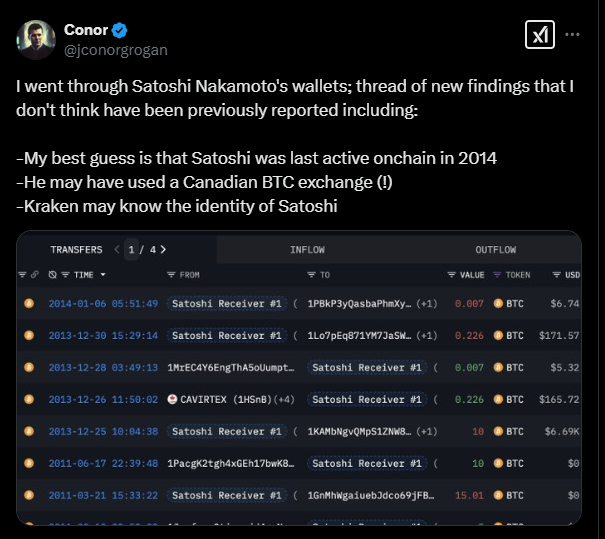Switch to the OUTFLOW tab

(x=495, y=250)
